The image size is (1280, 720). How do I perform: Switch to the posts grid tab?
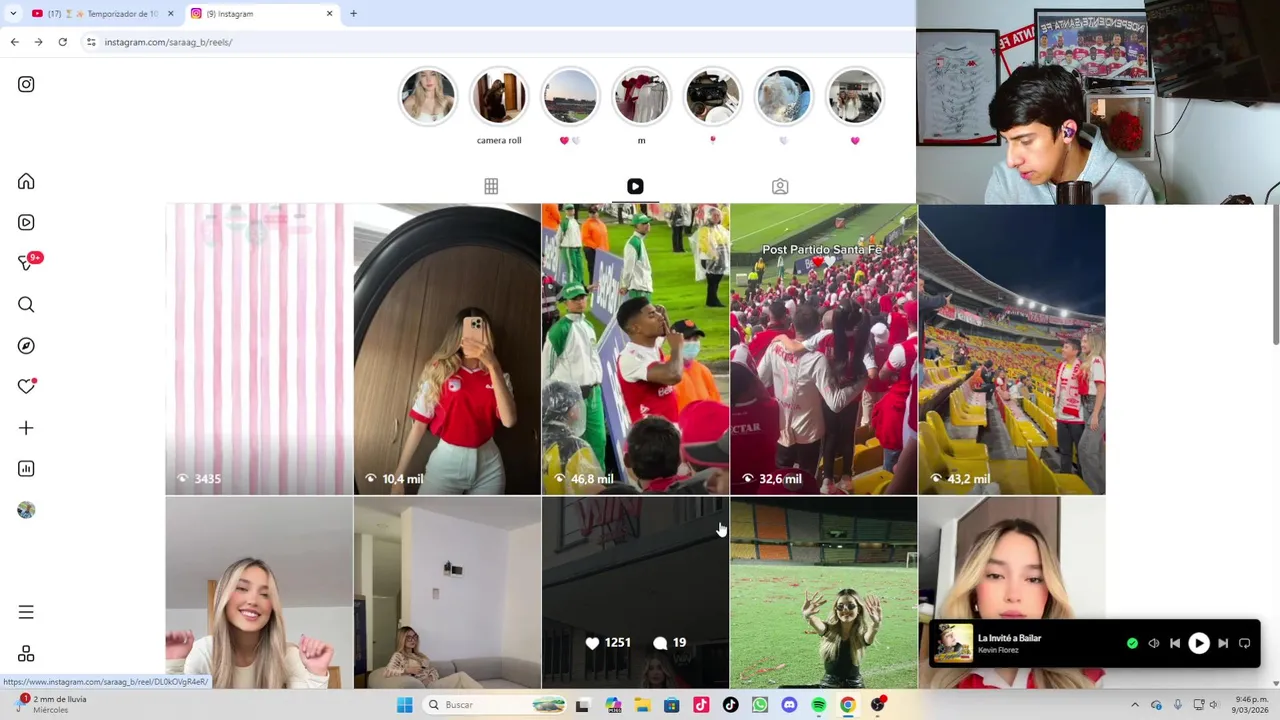click(491, 186)
